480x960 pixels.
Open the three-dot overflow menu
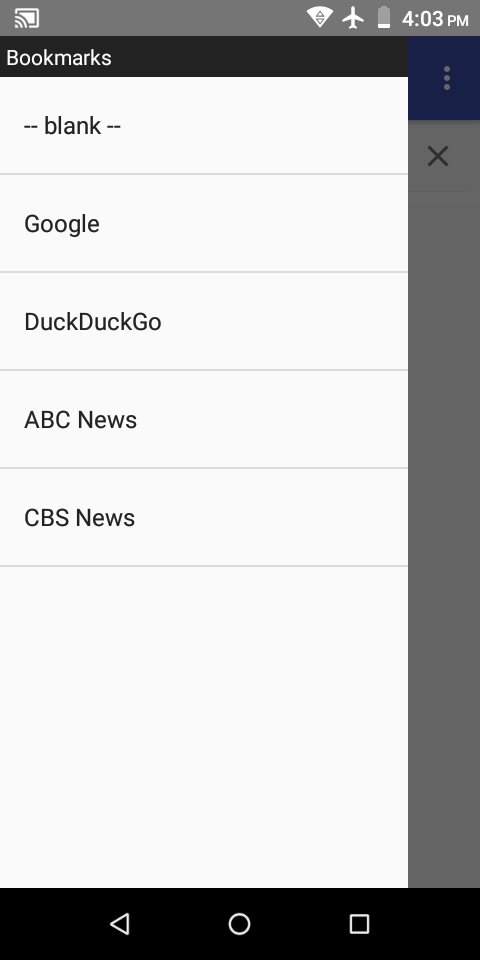447,78
